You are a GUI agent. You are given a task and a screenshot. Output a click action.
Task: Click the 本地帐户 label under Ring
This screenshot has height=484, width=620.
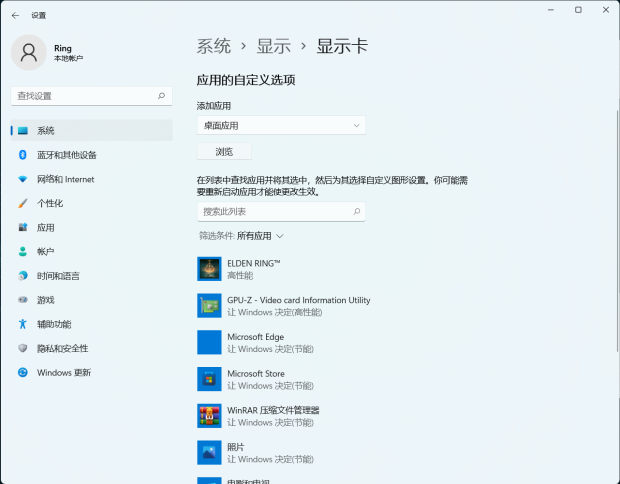point(68,59)
